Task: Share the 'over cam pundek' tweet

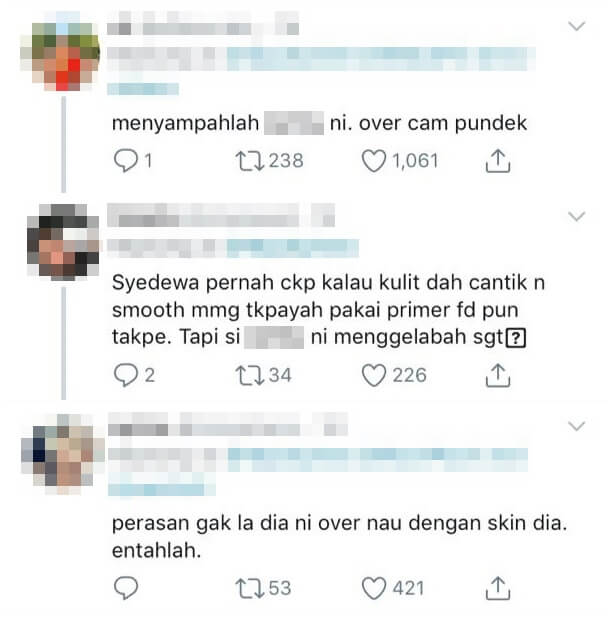Action: 498,161
